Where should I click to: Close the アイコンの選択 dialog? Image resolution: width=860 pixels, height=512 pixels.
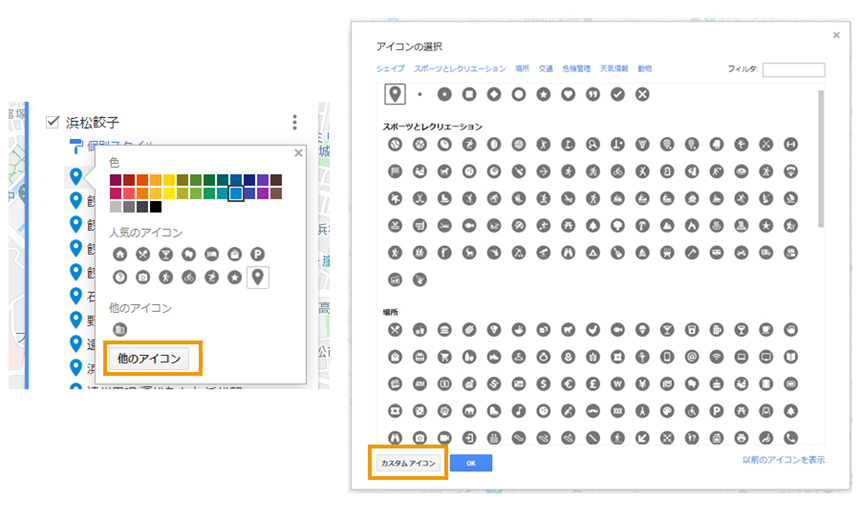[836, 35]
